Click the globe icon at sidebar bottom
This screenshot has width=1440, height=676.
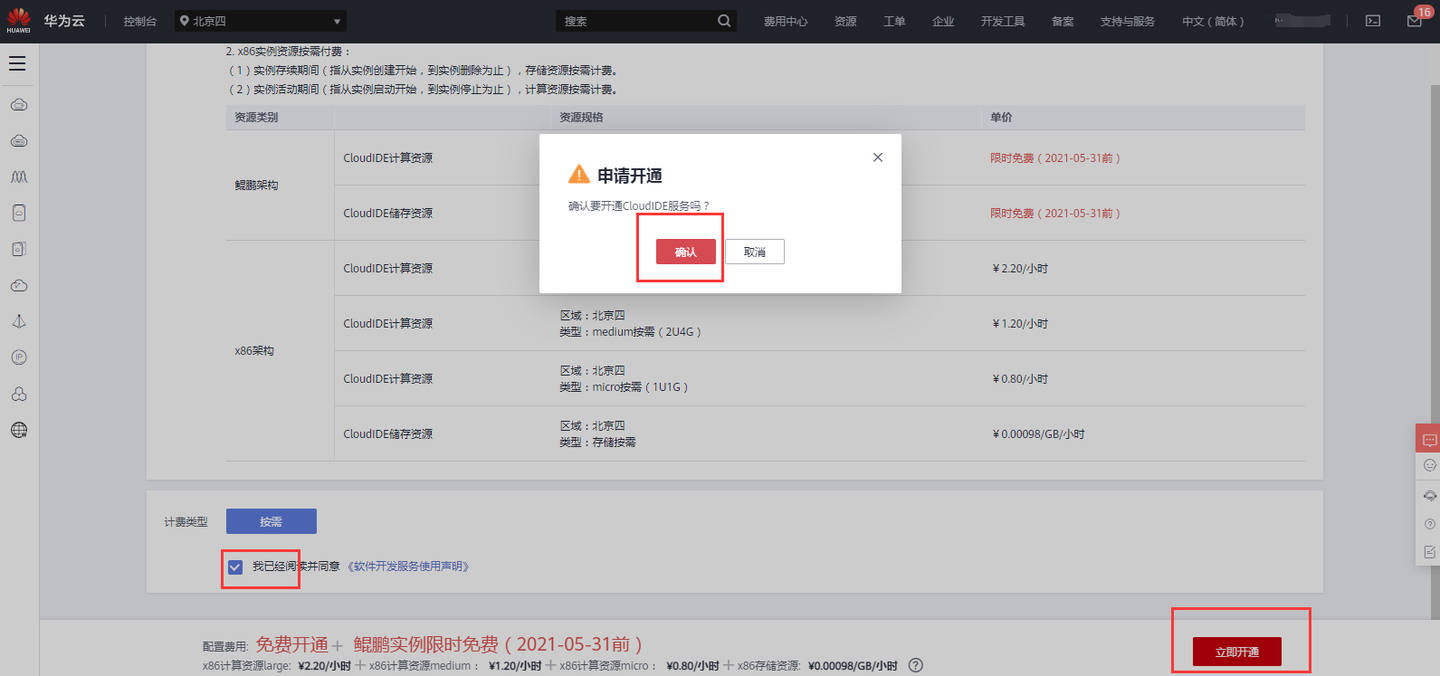click(x=18, y=430)
